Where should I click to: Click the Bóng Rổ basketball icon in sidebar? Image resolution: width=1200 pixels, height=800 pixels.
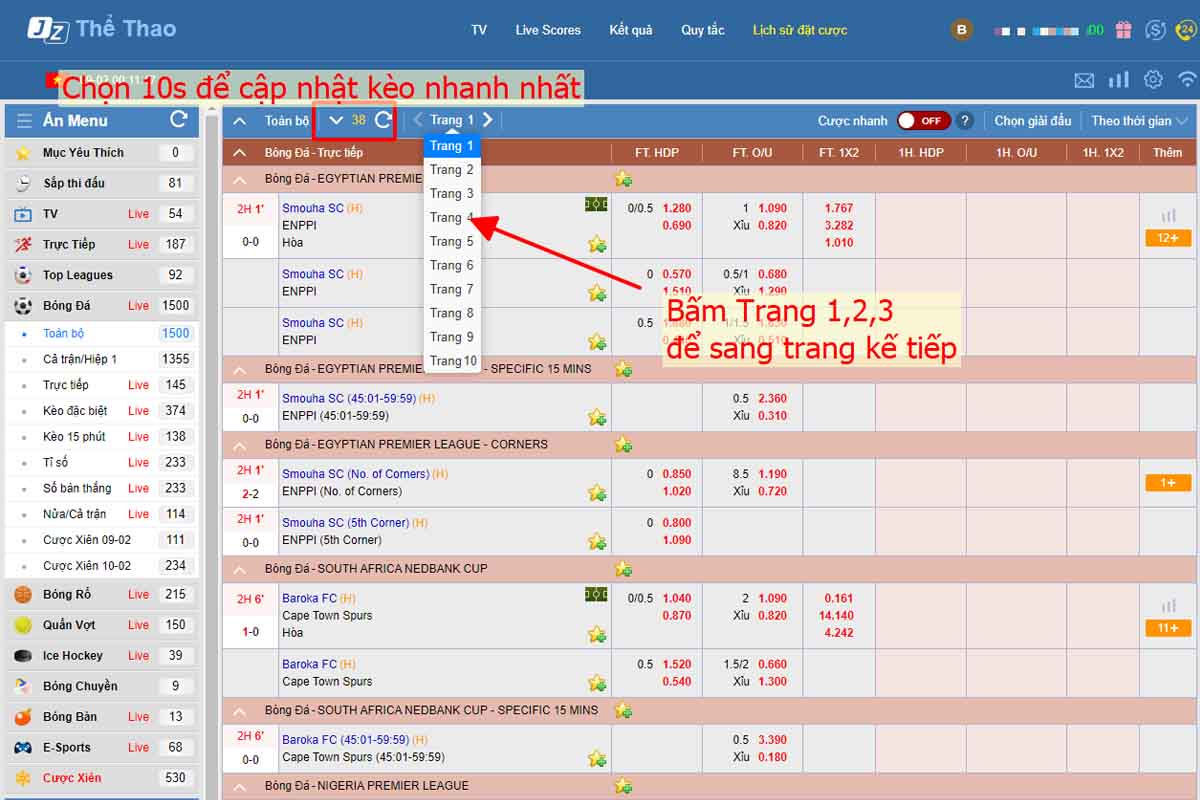23,594
